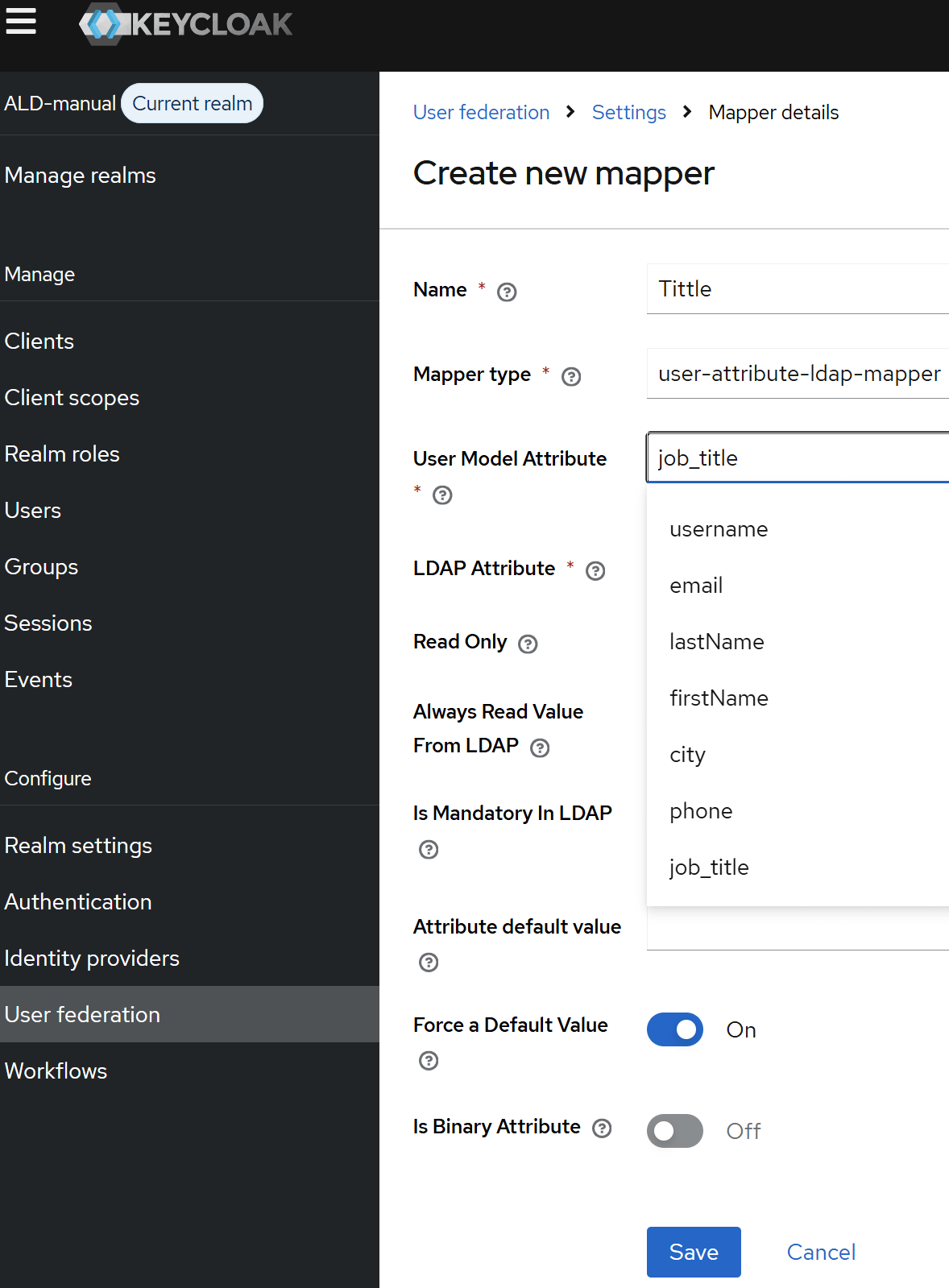949x1288 pixels.
Task: Go to Authentication page
Action: (189, 902)
